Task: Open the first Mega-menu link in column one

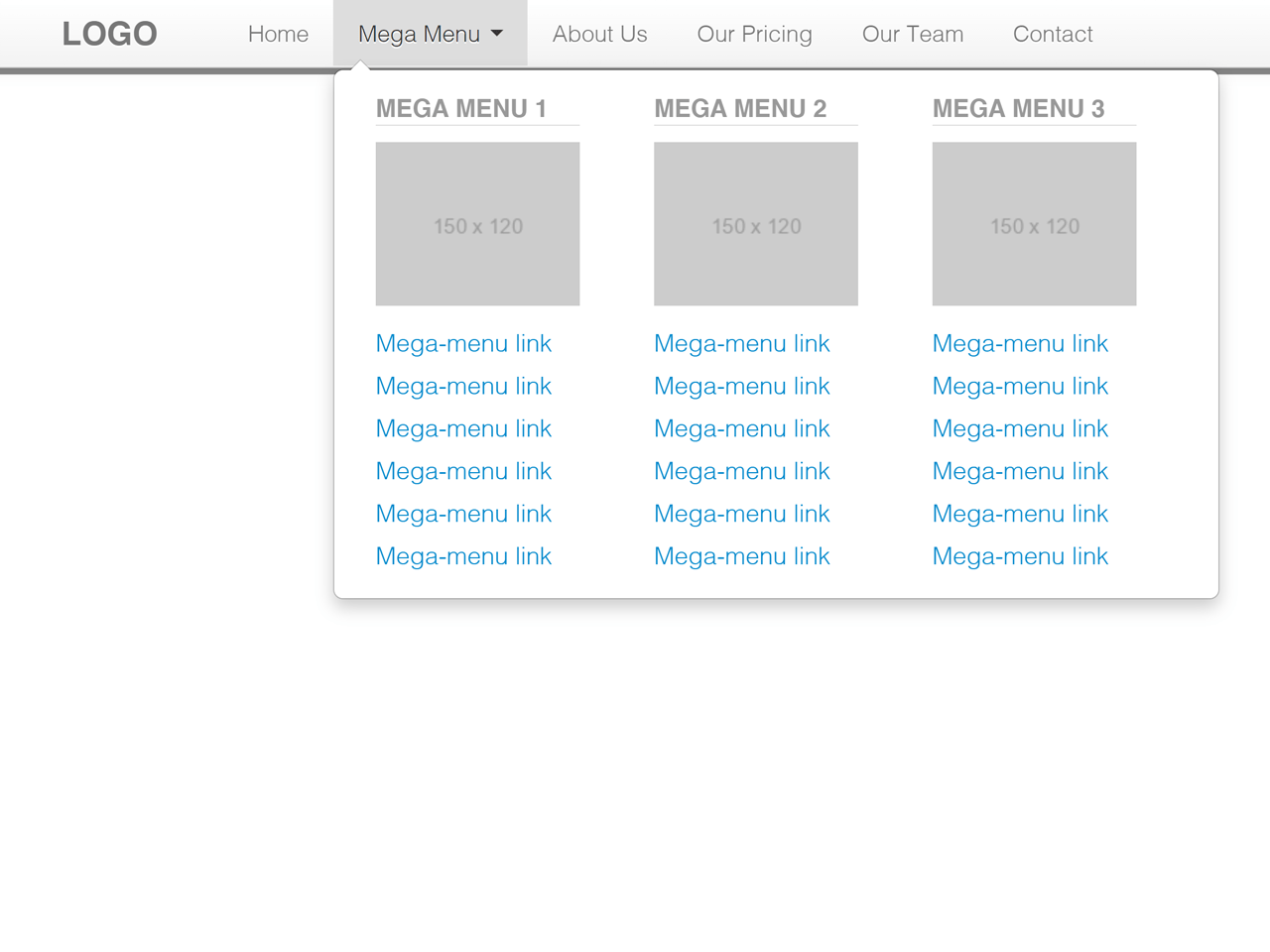Action: (x=463, y=343)
